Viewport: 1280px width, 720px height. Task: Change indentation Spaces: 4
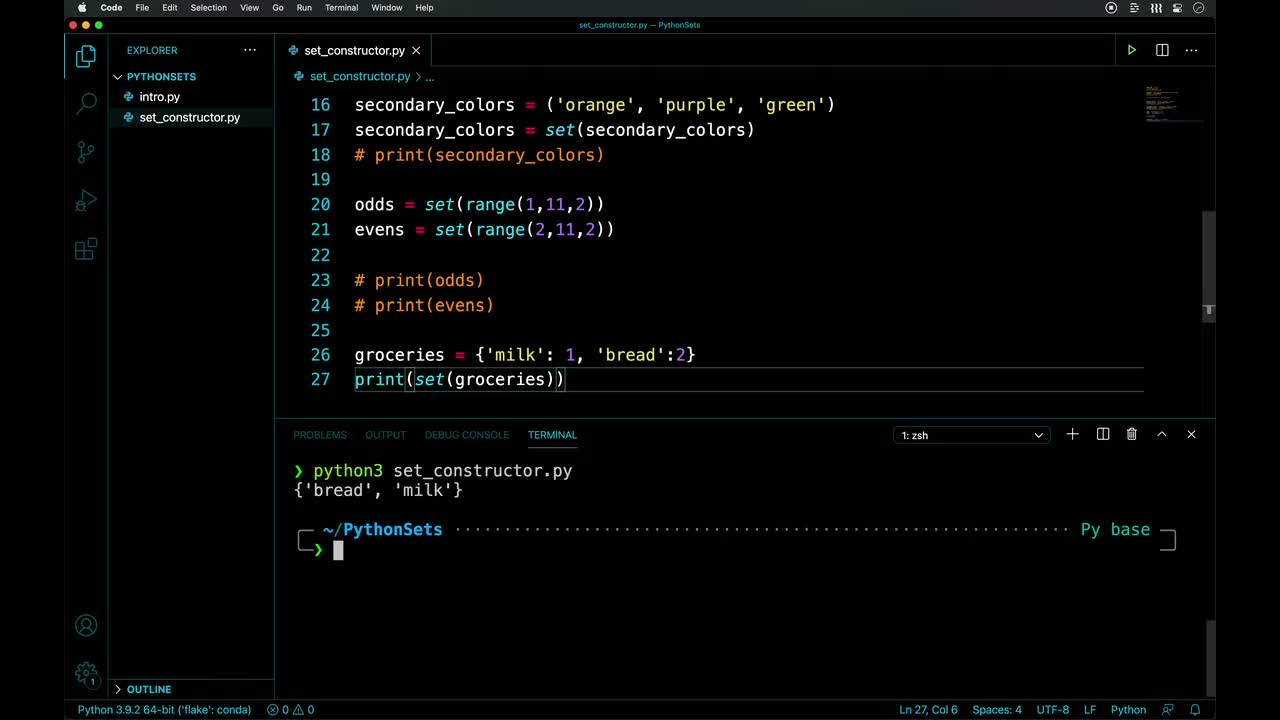(x=997, y=709)
